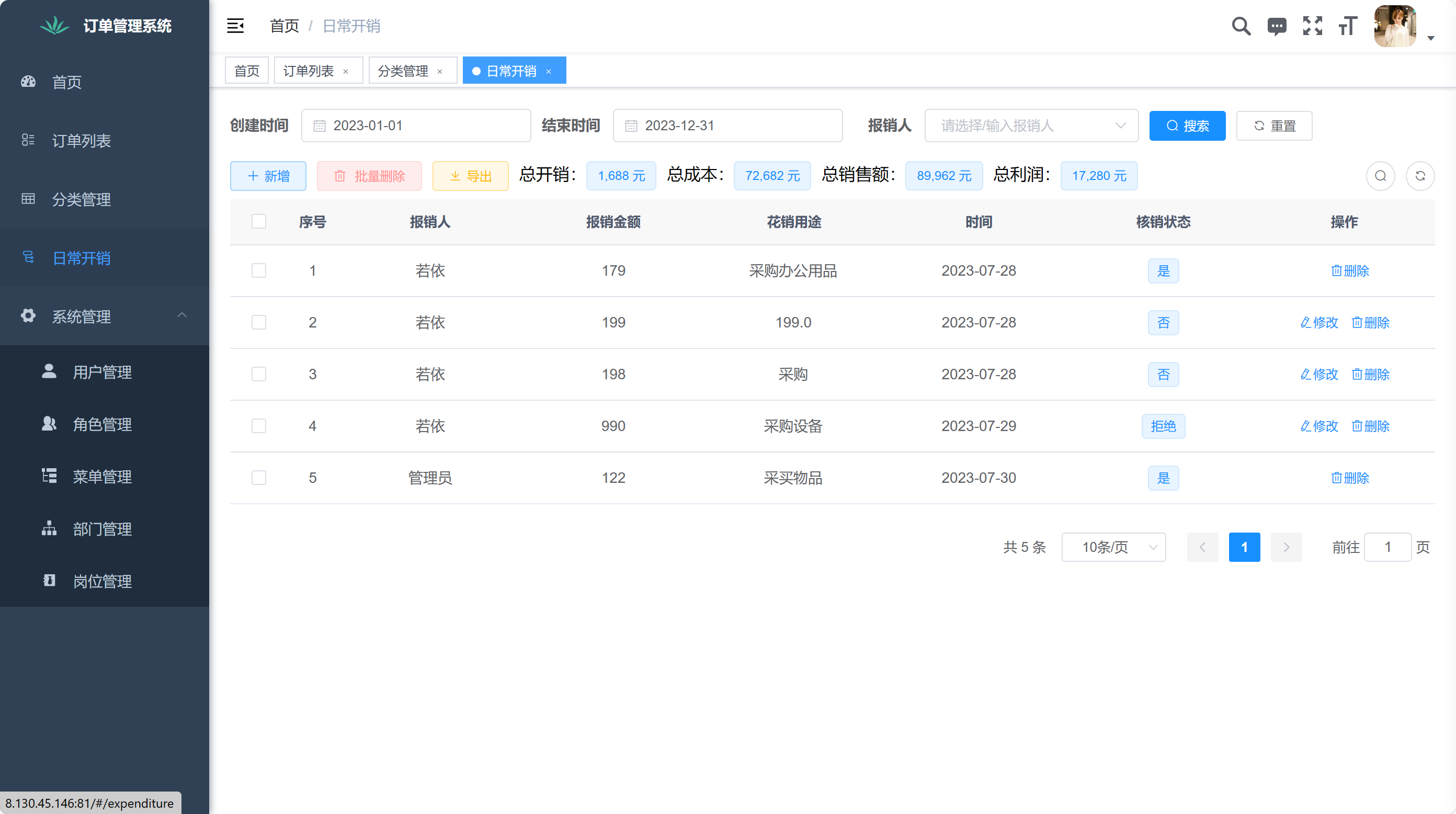Edit row 2 with amount 199
Screen dimensions: 1456x814
[1319, 323]
